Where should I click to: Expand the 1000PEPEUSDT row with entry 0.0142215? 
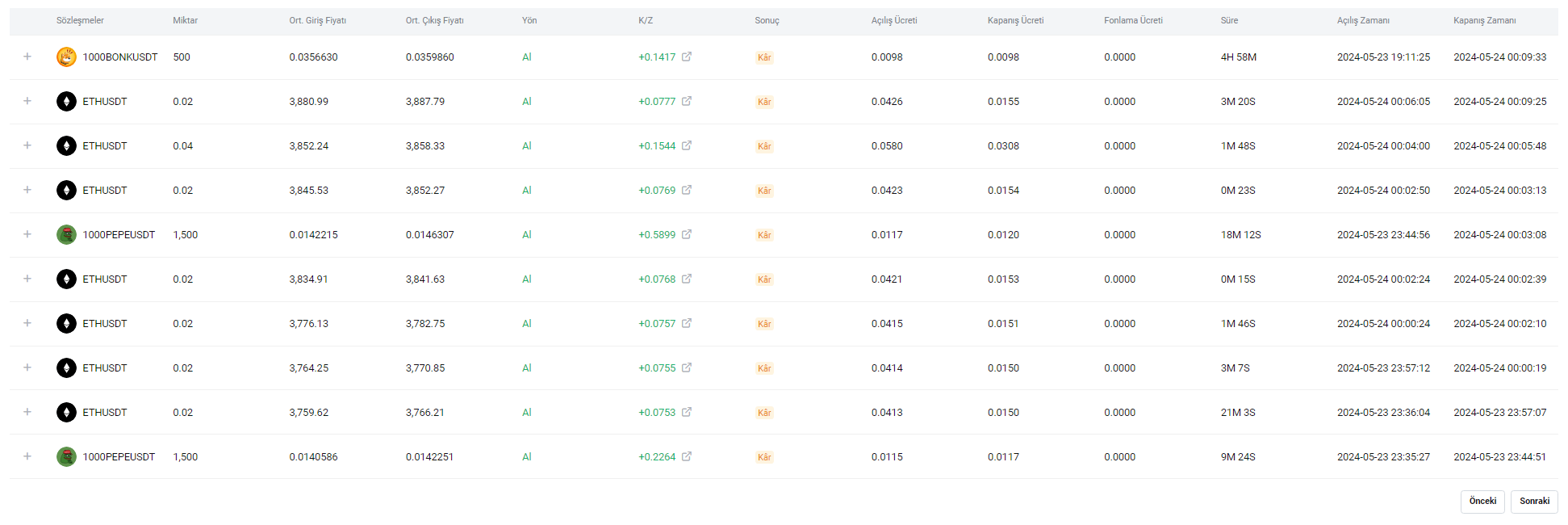[x=27, y=234]
